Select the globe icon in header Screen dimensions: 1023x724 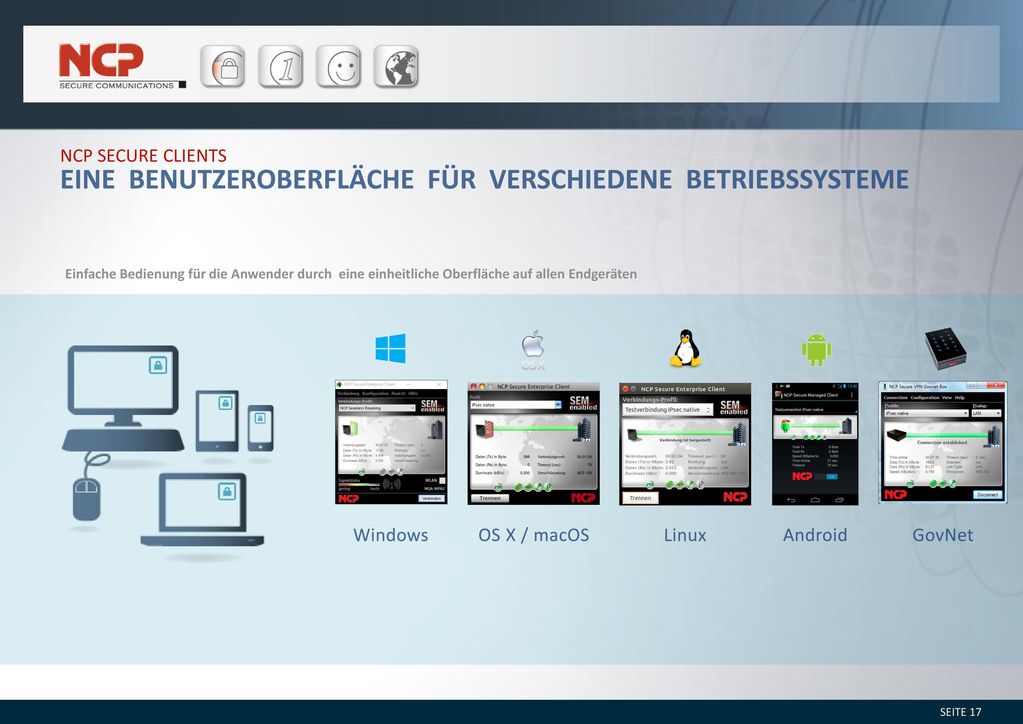pyautogui.click(x=396, y=67)
